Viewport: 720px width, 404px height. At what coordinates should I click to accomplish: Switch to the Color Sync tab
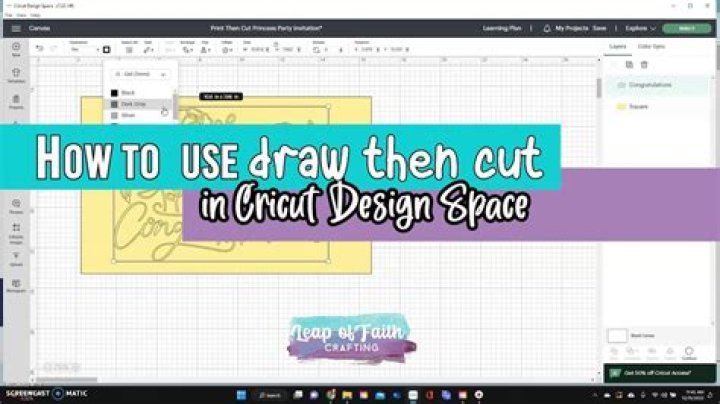tap(650, 46)
